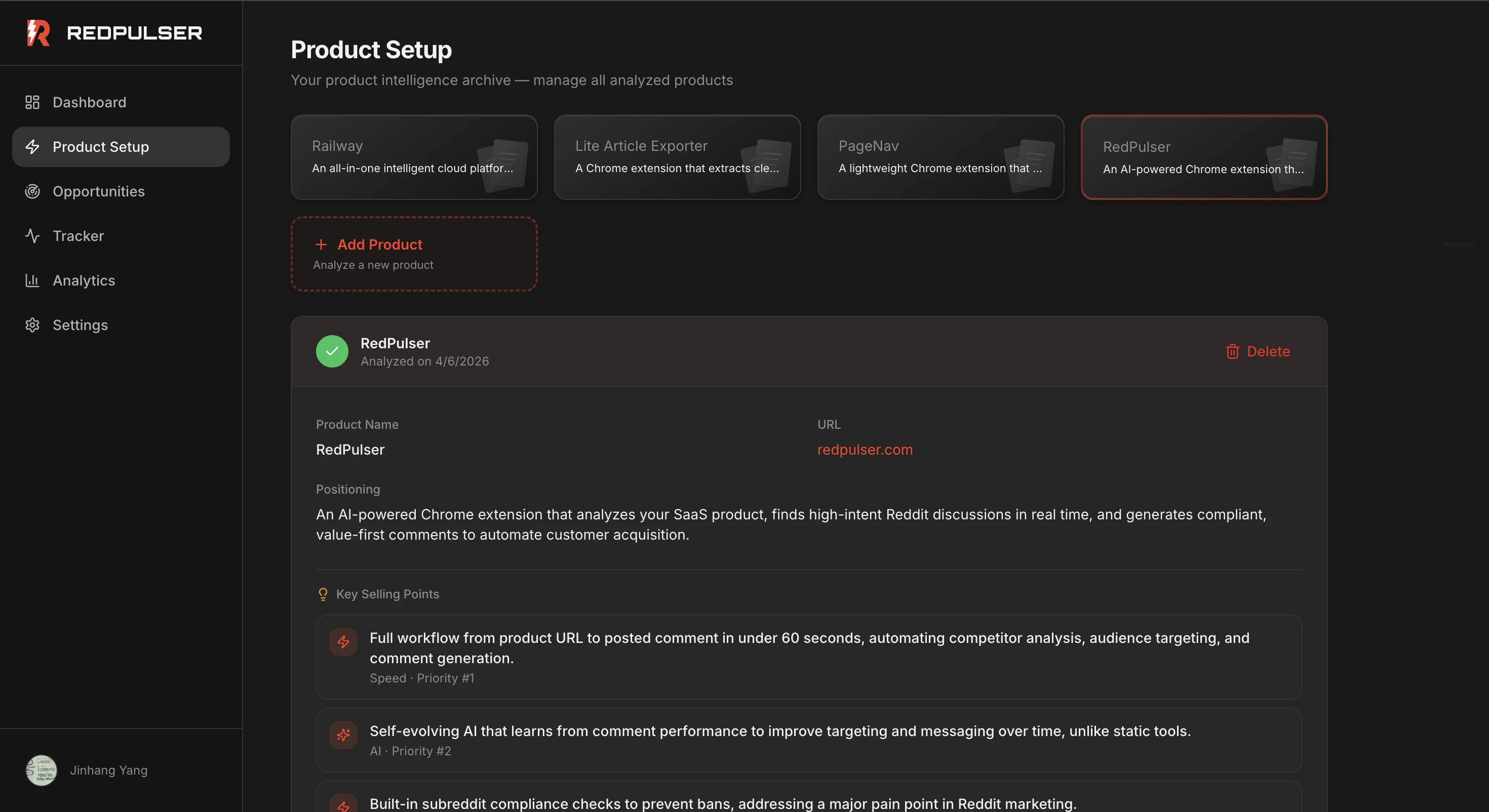1489x812 pixels.
Task: Click the Key Selling Points lightbulb icon
Action: (x=323, y=594)
